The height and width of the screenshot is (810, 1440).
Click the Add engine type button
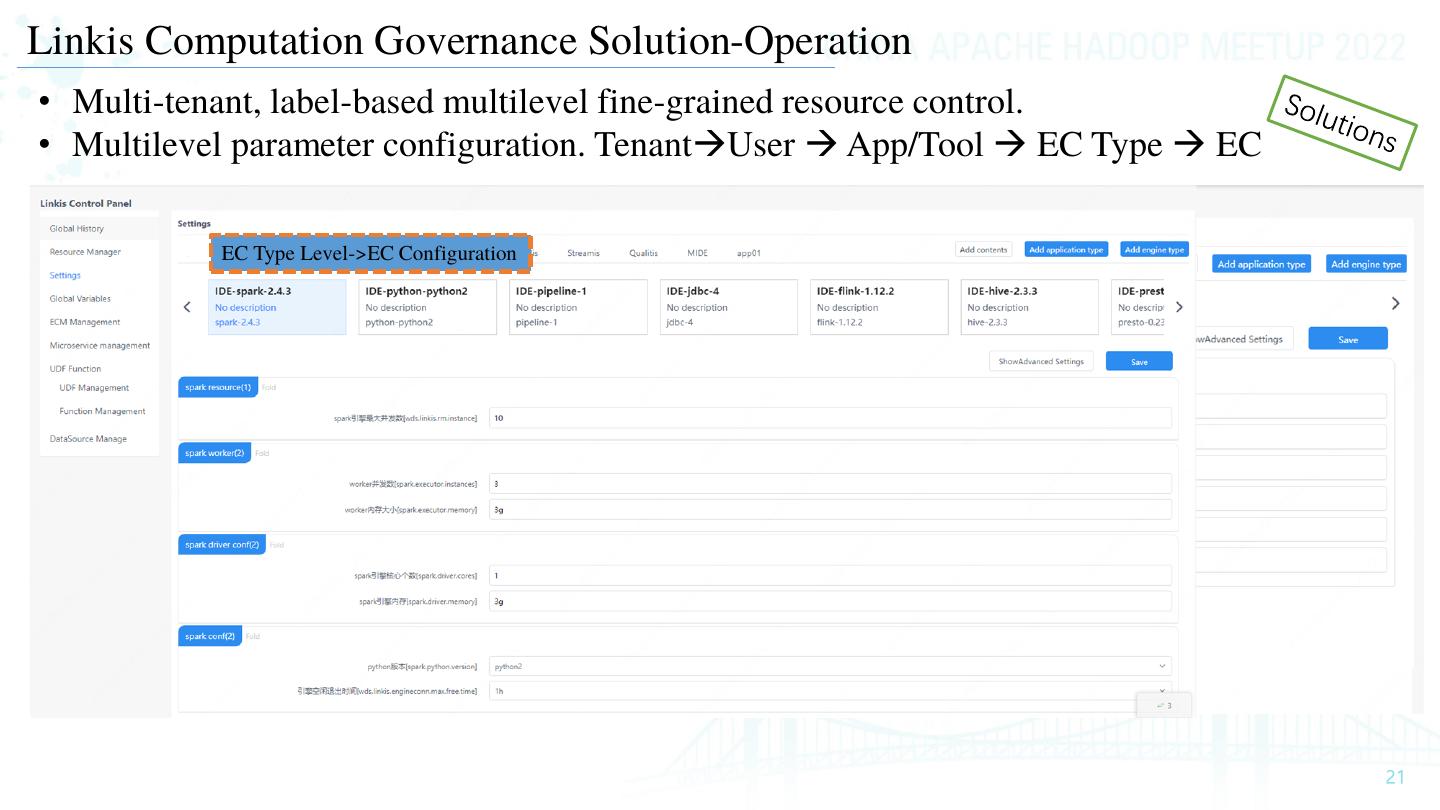1154,250
